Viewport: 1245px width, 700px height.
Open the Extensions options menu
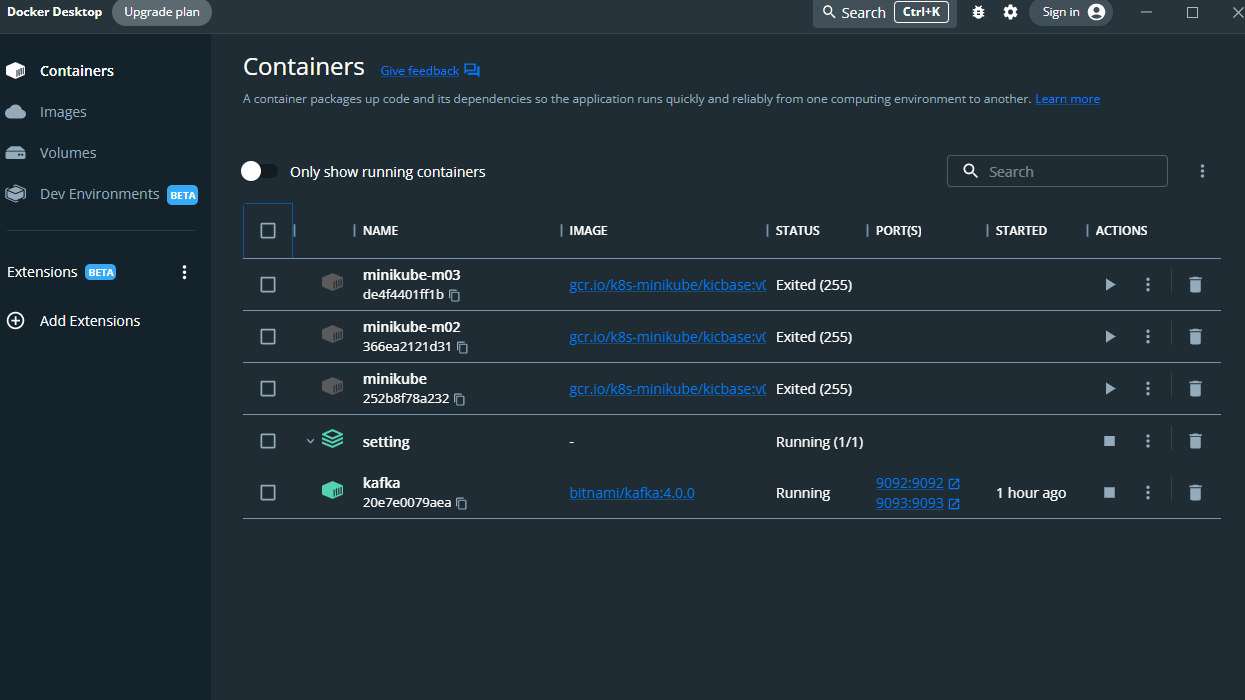click(184, 272)
